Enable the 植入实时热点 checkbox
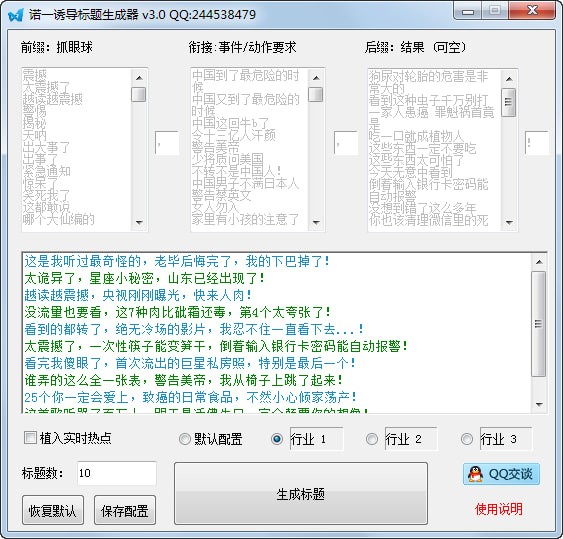This screenshot has width=563, height=539. click(30, 438)
